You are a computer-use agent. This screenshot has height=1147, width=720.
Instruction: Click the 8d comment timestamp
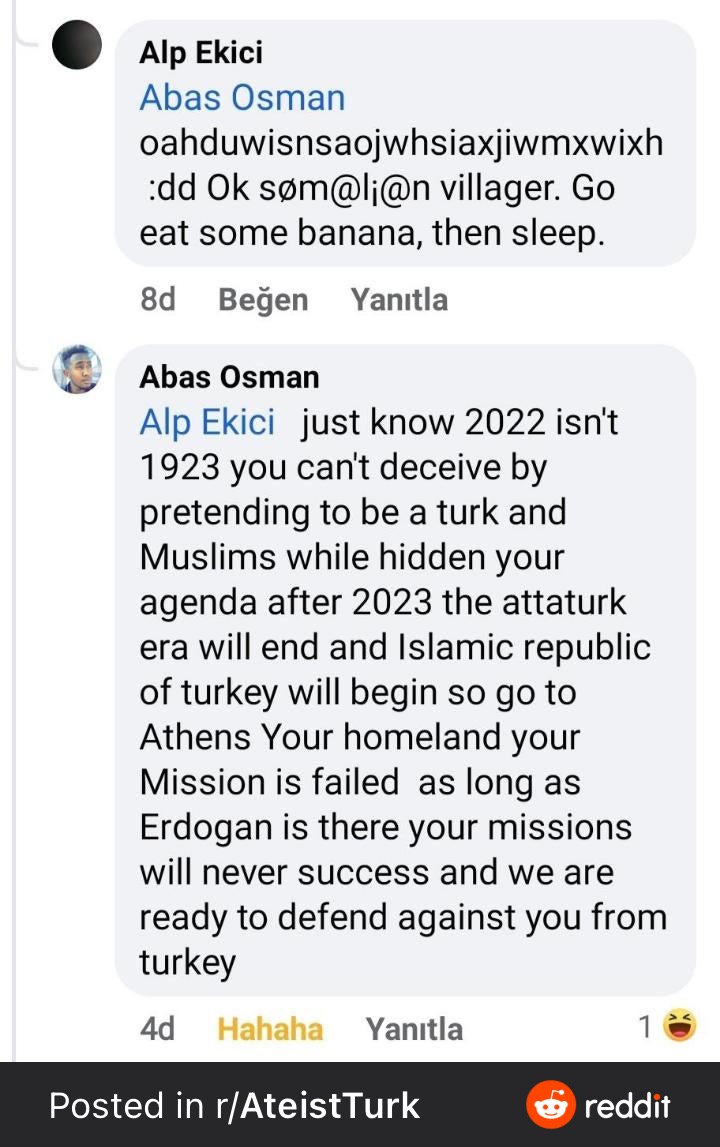tap(158, 300)
